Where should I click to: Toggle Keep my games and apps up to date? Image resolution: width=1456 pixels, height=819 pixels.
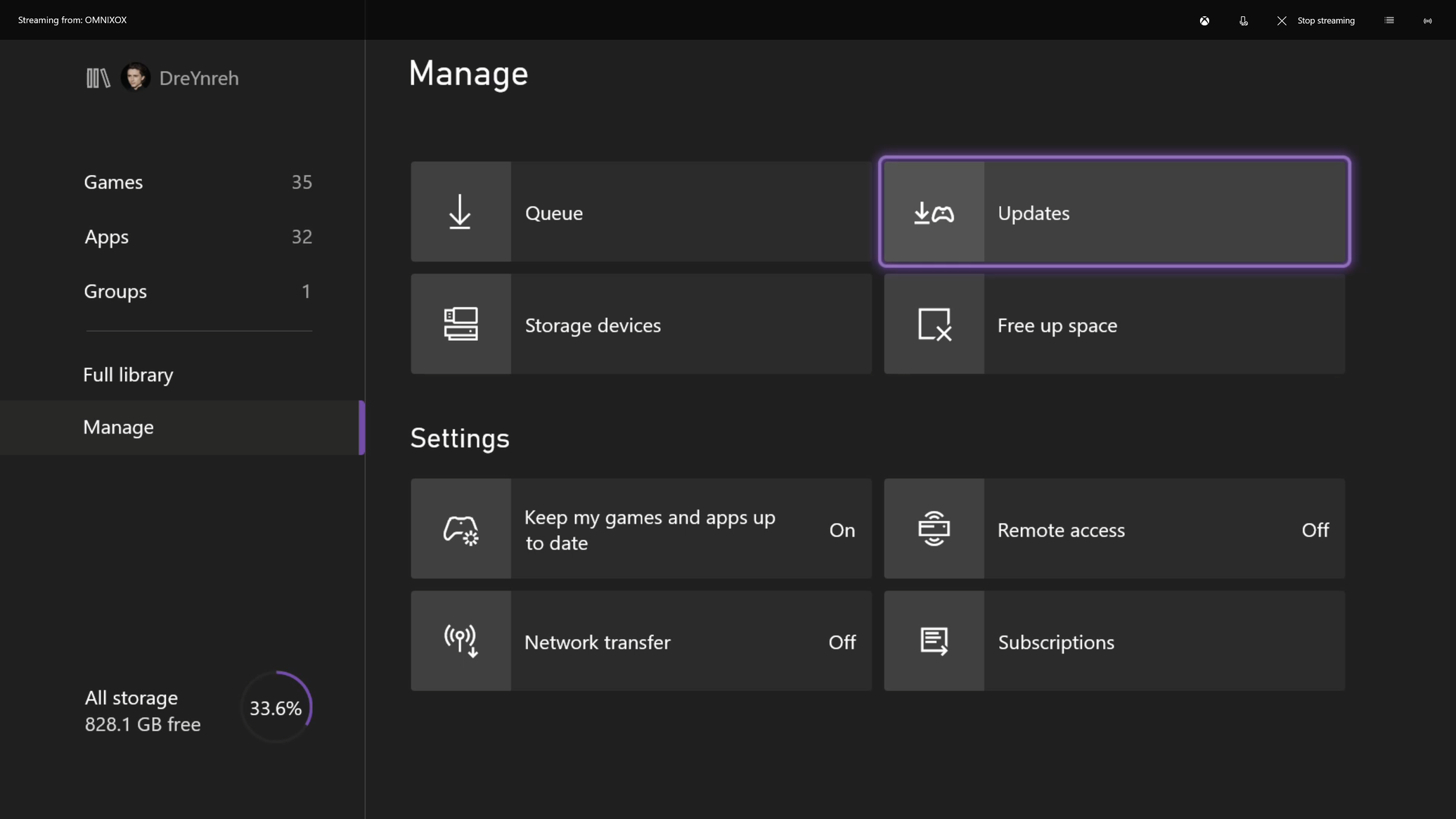(x=641, y=529)
